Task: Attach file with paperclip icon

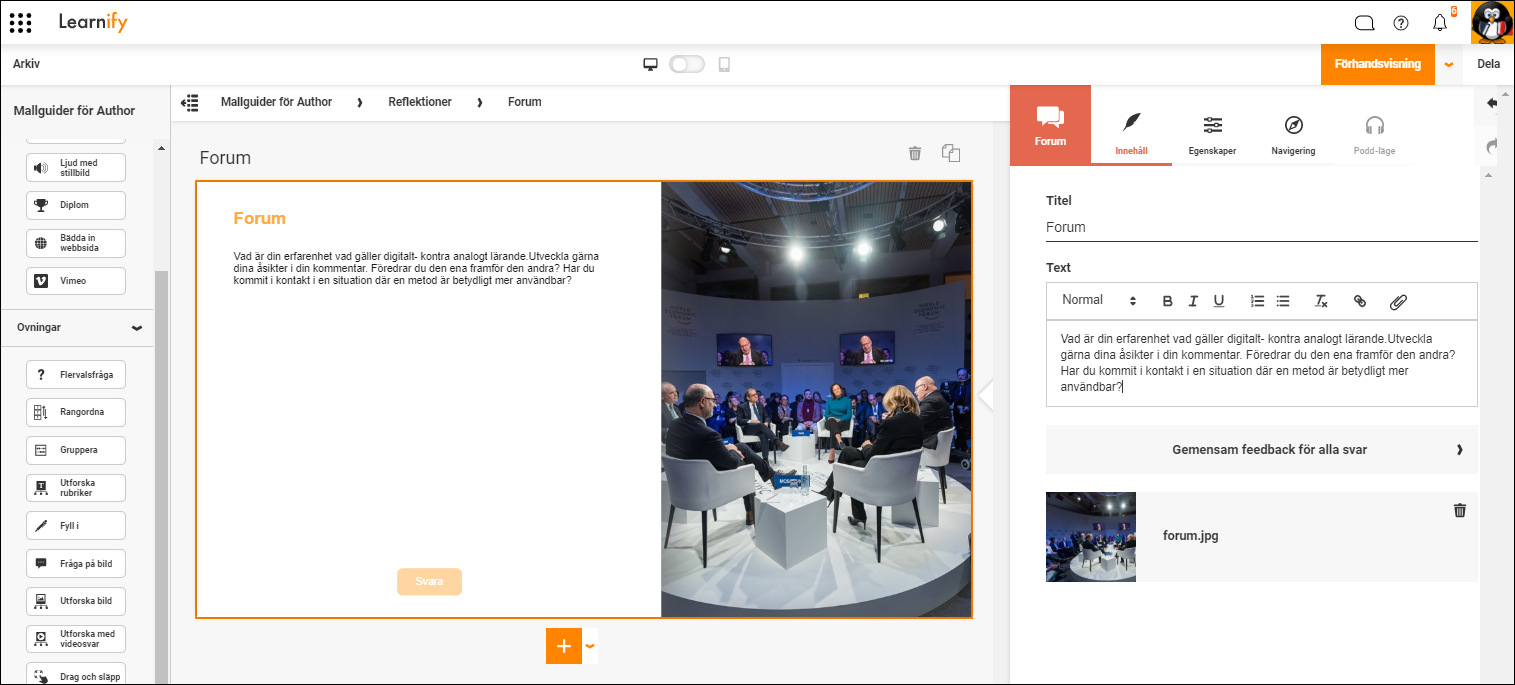Action: tap(1398, 301)
